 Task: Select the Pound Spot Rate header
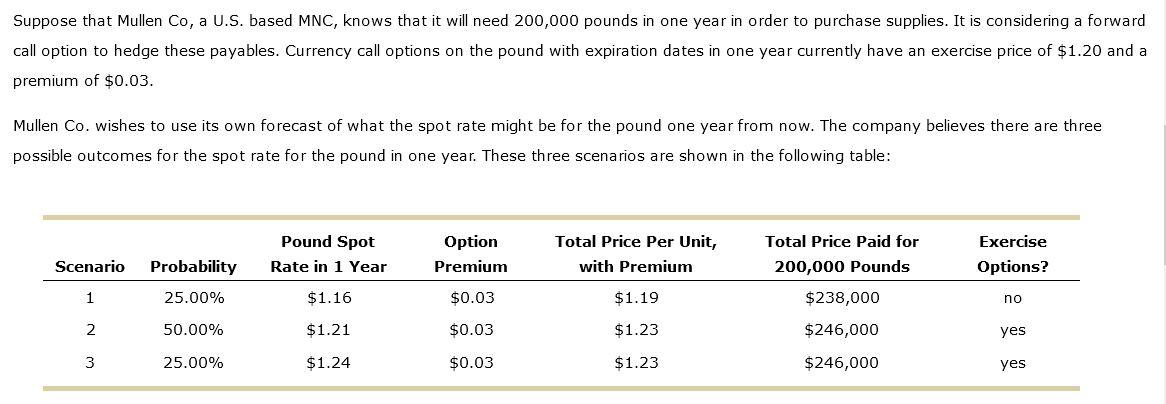coord(328,254)
